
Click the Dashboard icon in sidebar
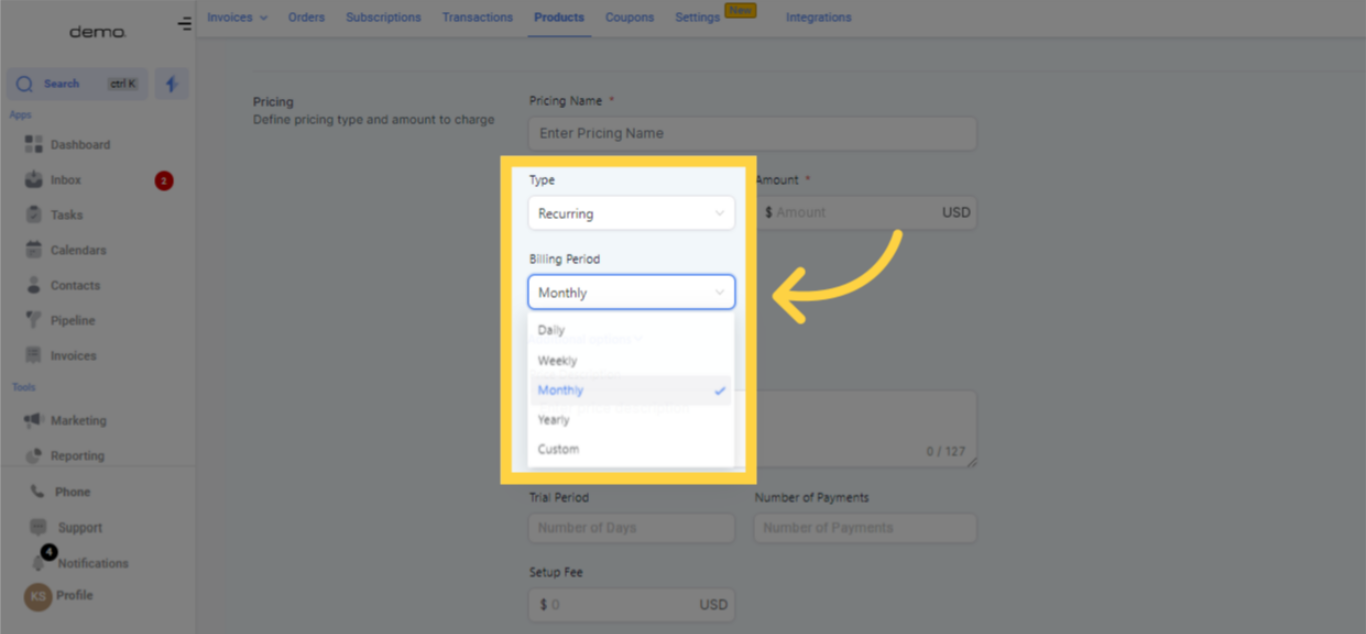[x=34, y=144]
